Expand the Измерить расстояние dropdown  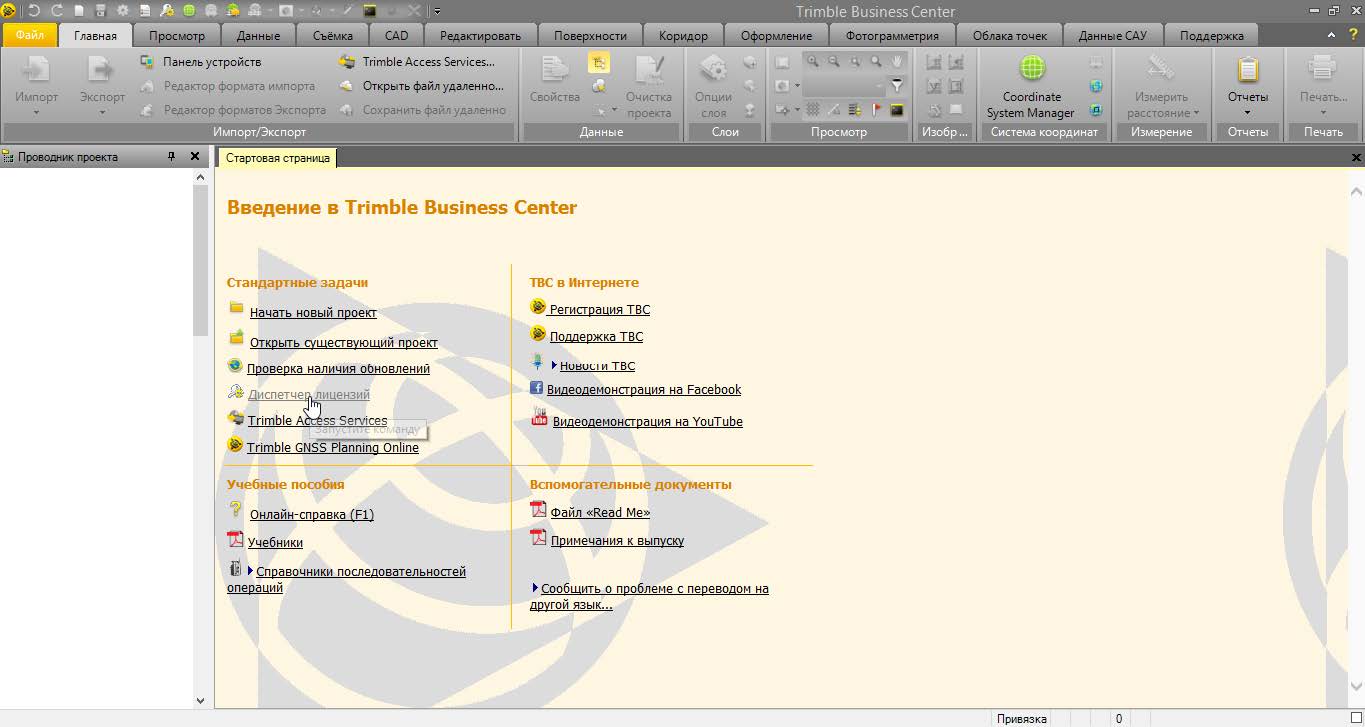[x=1196, y=113]
